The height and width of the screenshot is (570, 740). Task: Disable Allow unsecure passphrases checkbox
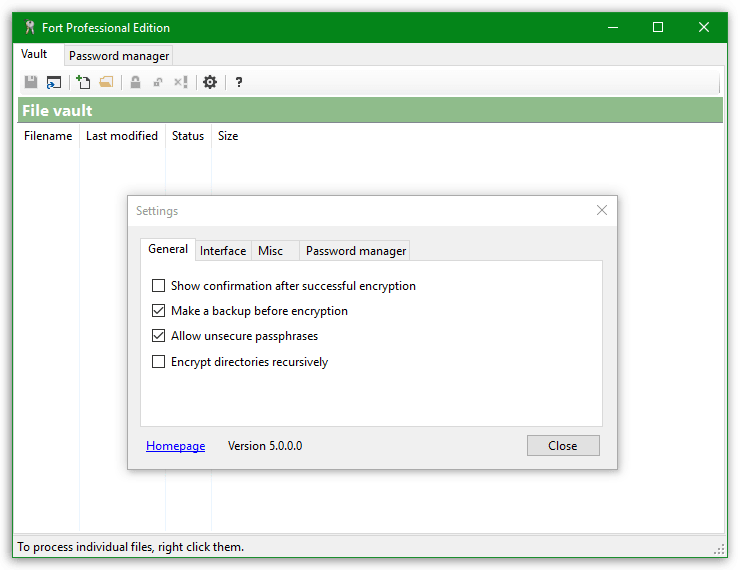pyautogui.click(x=158, y=336)
